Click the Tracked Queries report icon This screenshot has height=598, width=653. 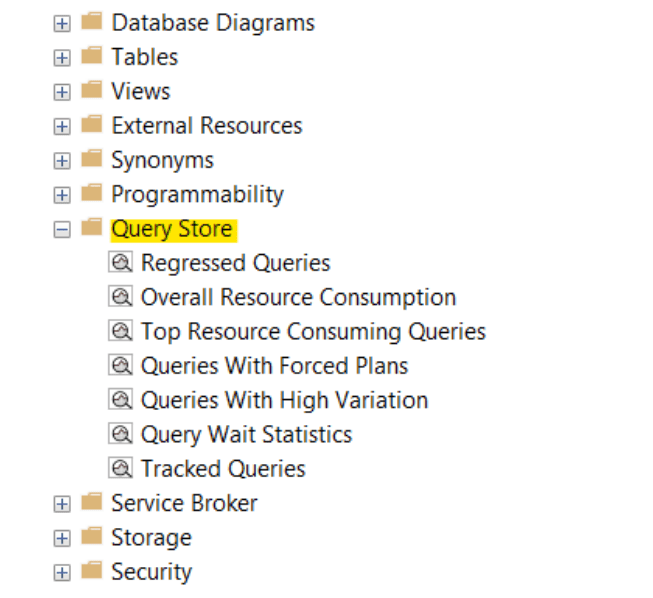(120, 468)
